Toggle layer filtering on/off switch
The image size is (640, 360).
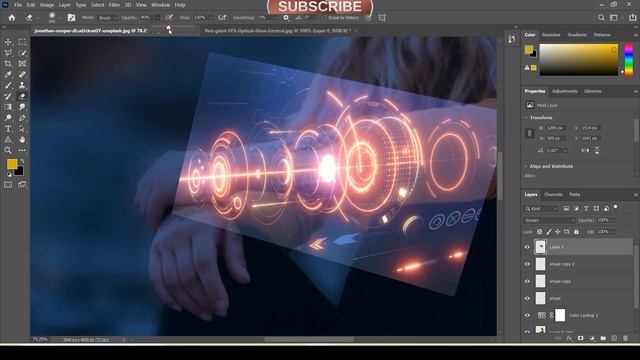point(616,207)
